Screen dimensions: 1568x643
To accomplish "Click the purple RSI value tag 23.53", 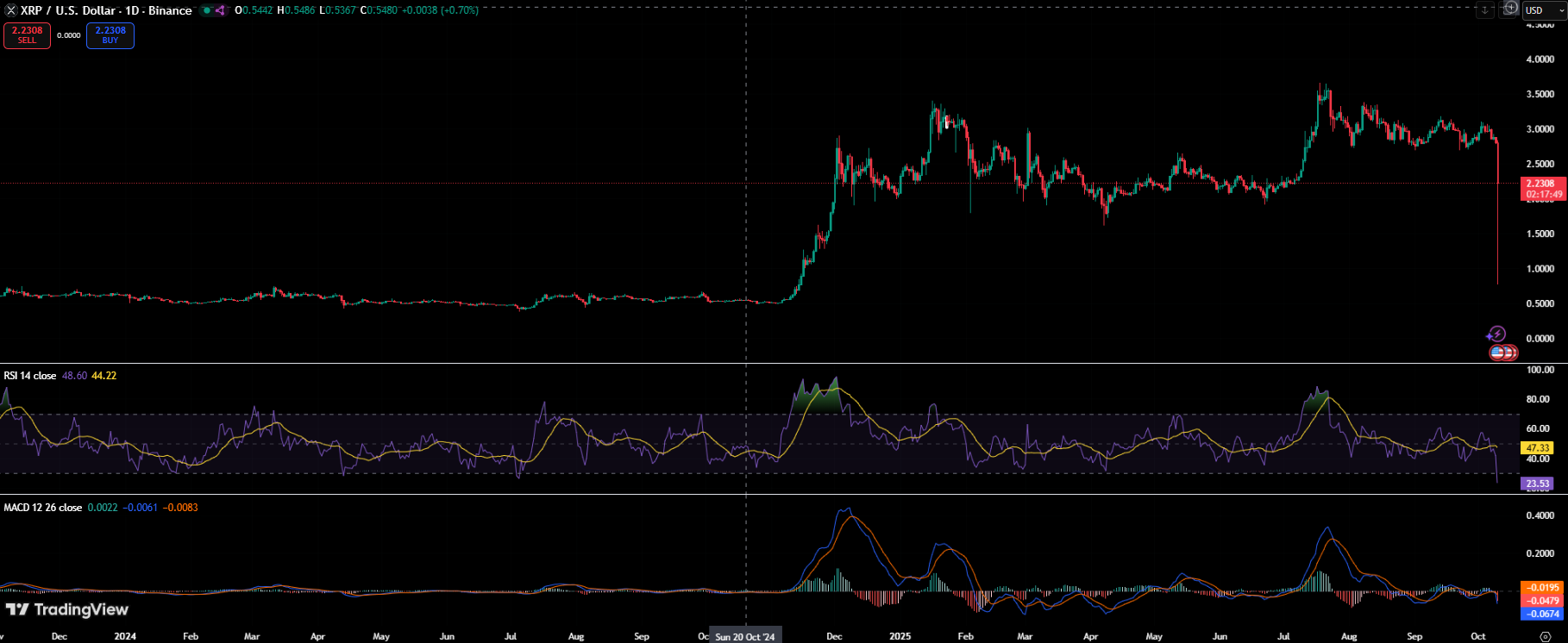I will pos(1538,484).
